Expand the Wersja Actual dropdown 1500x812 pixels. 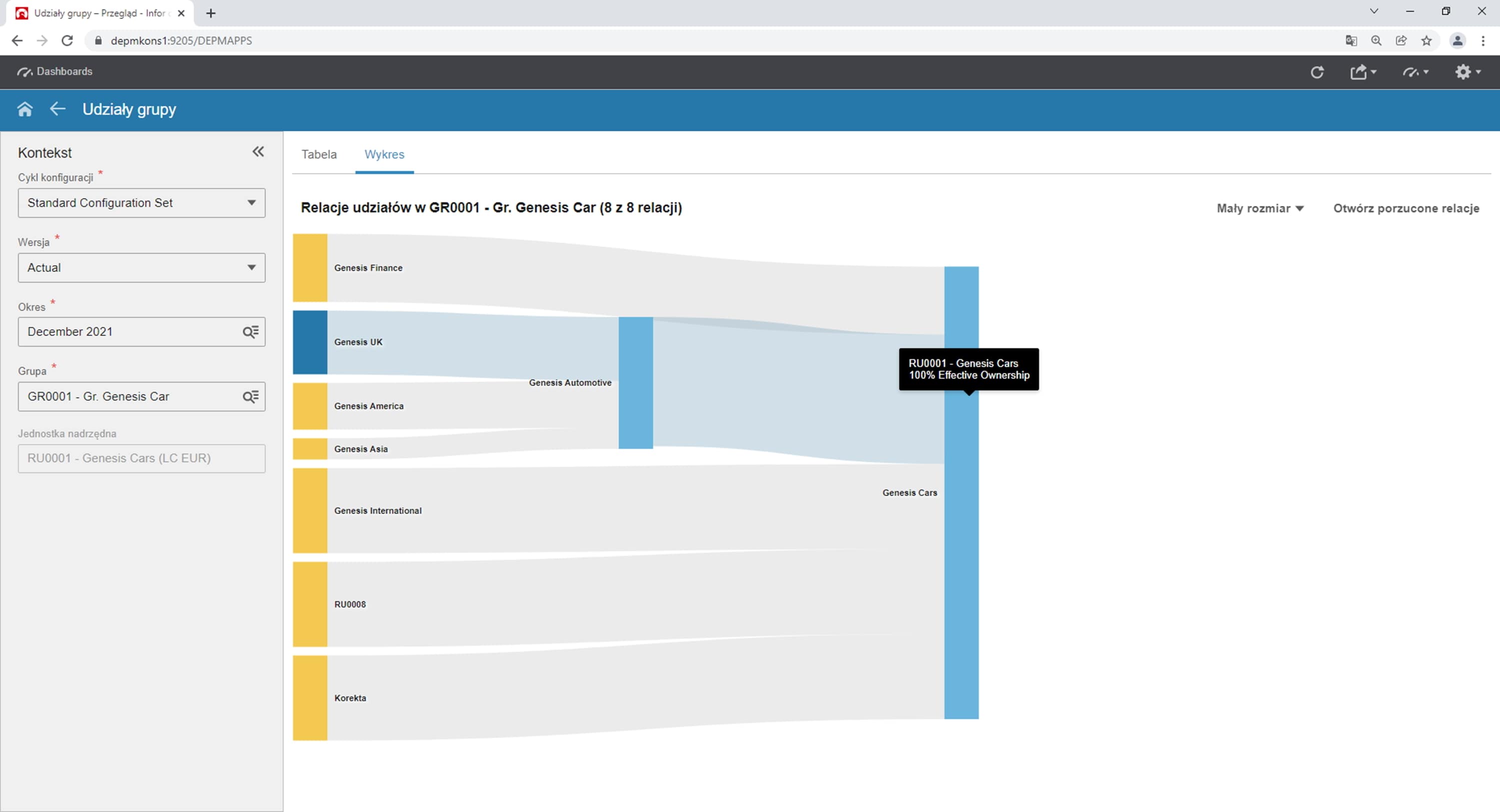click(x=251, y=268)
